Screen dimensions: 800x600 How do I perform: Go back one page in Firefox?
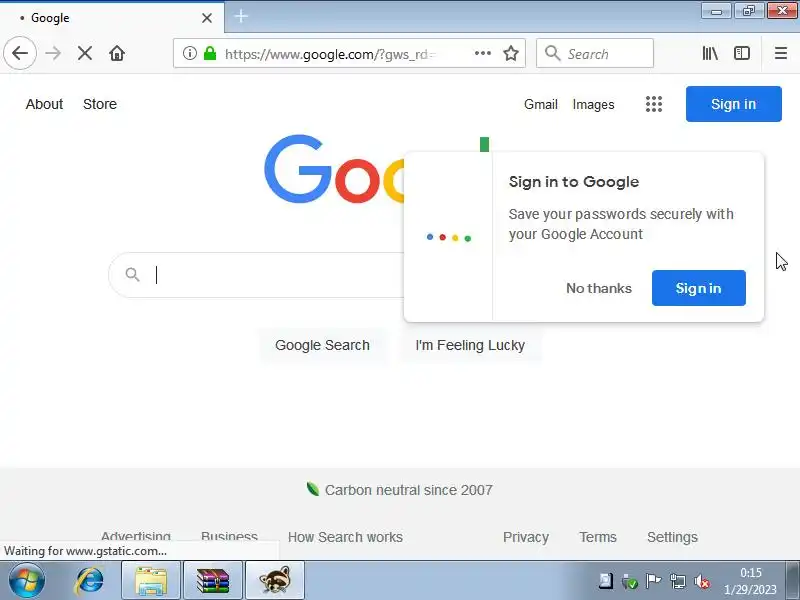(20, 53)
